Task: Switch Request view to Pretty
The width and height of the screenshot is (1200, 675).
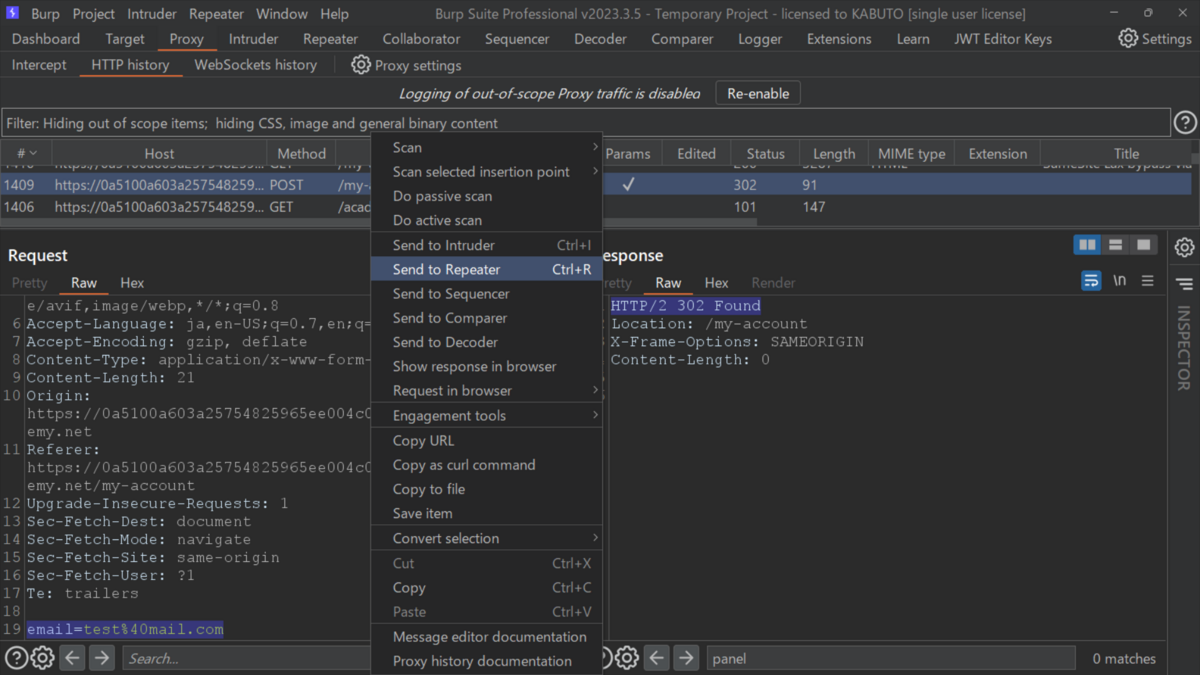Action: (30, 283)
